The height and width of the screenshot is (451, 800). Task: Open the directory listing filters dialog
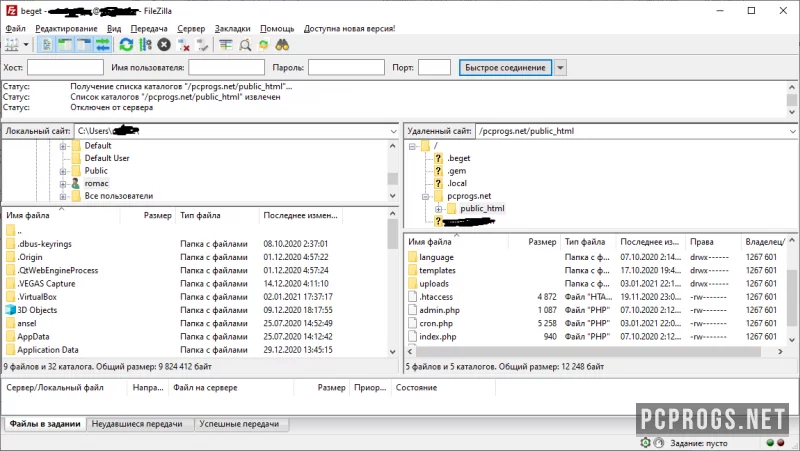tap(226, 45)
